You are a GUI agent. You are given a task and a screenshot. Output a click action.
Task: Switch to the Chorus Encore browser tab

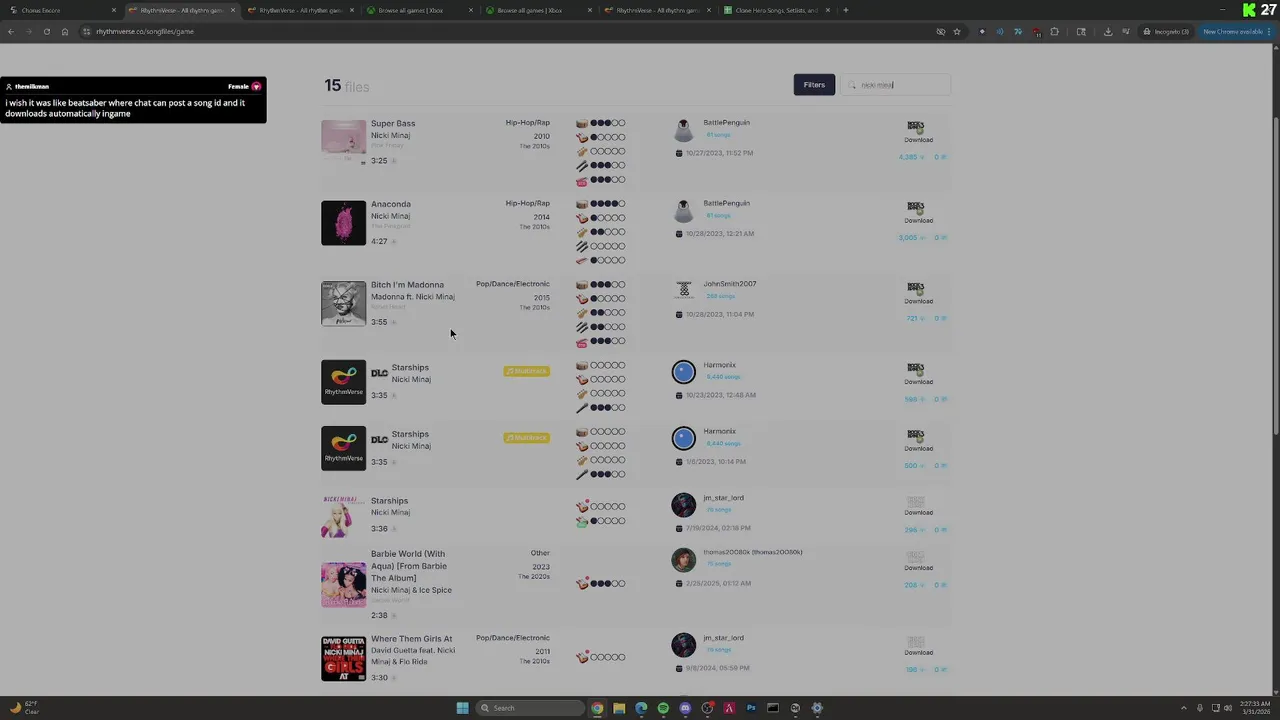(x=60, y=10)
